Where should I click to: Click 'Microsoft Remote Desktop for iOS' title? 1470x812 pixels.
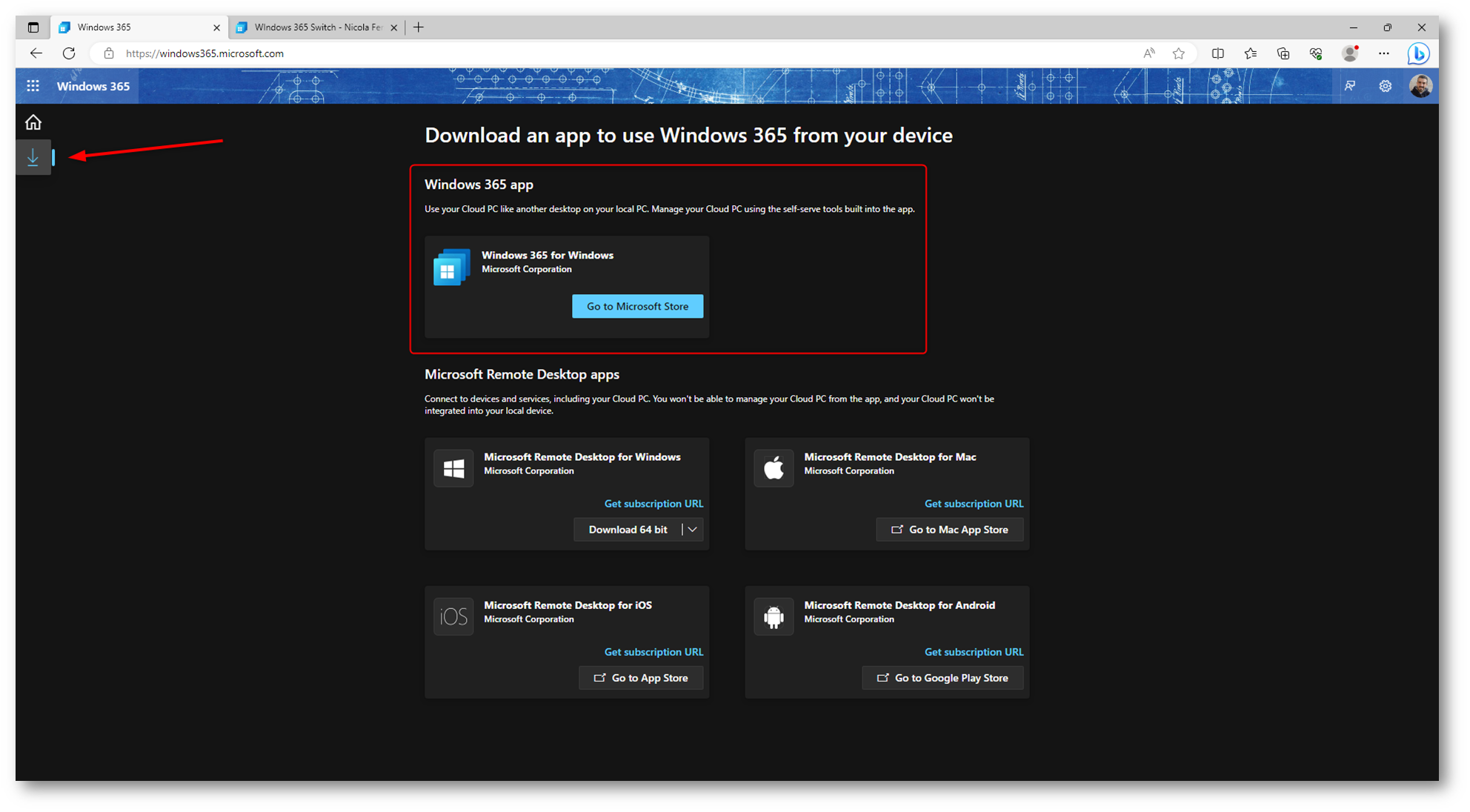(568, 605)
